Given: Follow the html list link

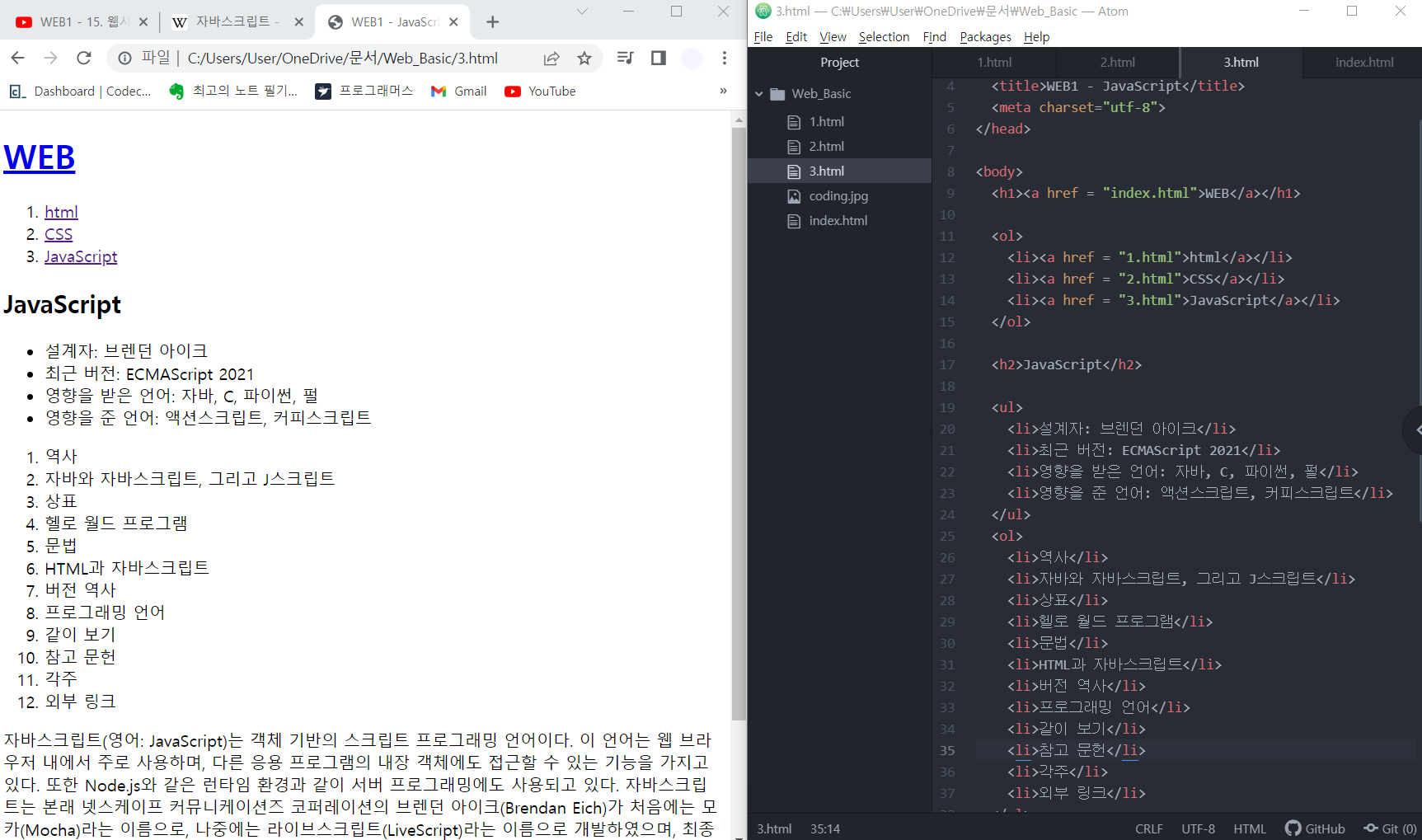Looking at the screenshot, I should 61,212.
